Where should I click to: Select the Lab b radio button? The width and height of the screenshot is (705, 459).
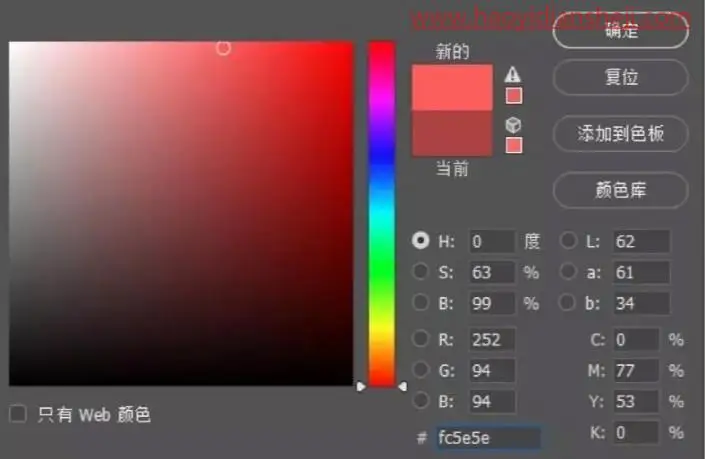pos(568,302)
